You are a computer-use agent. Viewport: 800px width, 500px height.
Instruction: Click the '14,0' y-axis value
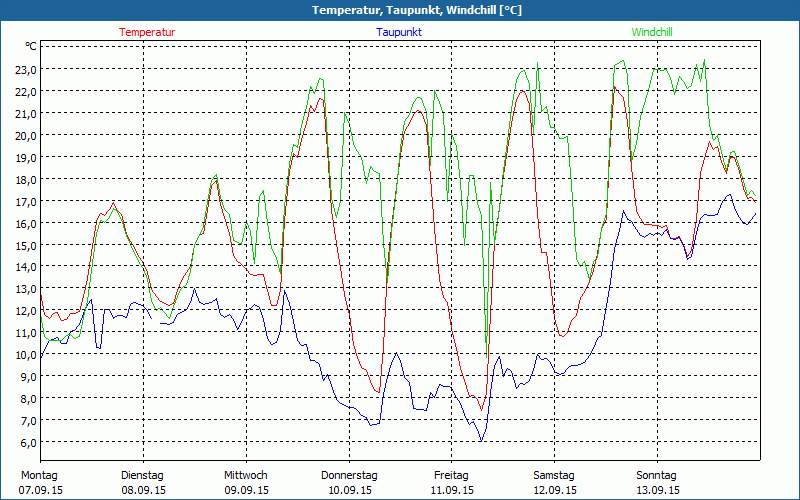point(26,267)
